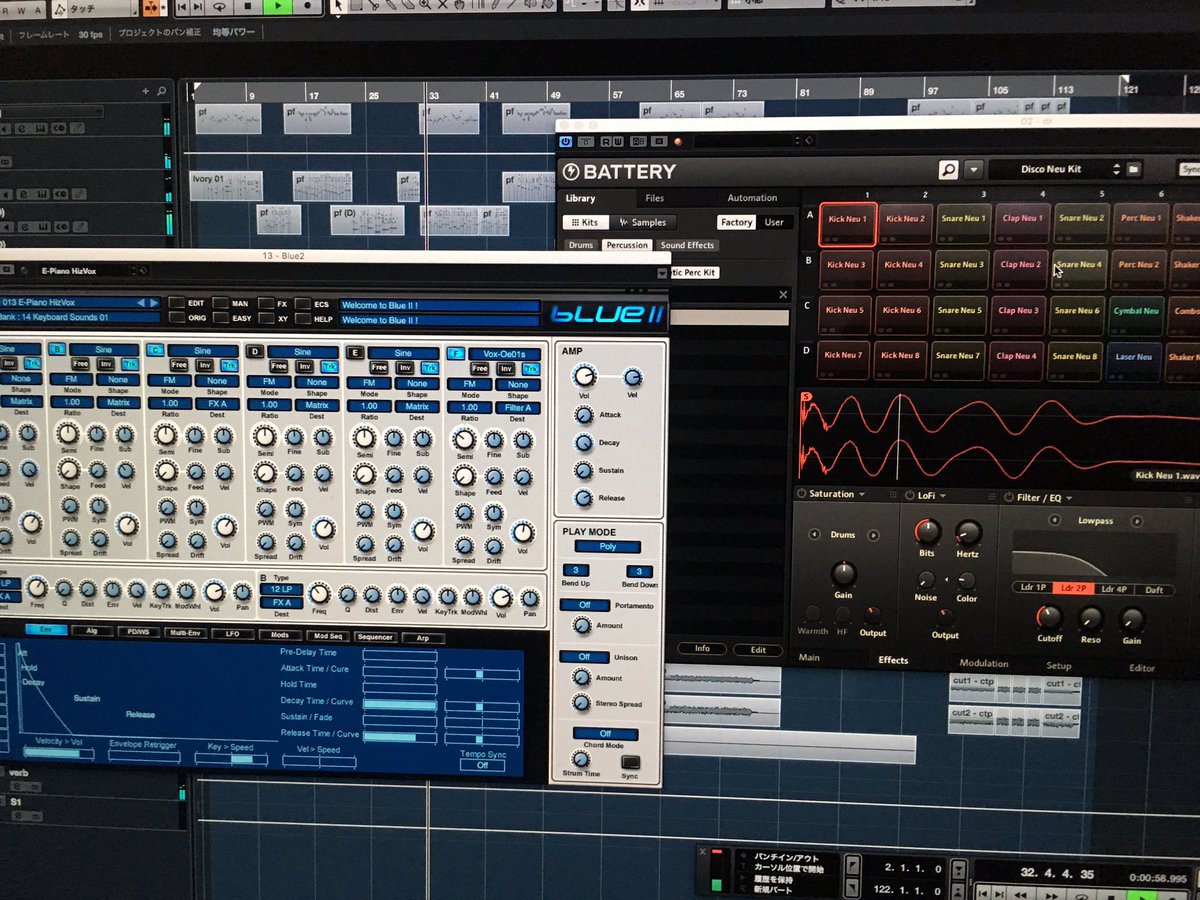
Task: Select Snare Neu 6 pad
Action: pyautogui.click(x=1078, y=316)
